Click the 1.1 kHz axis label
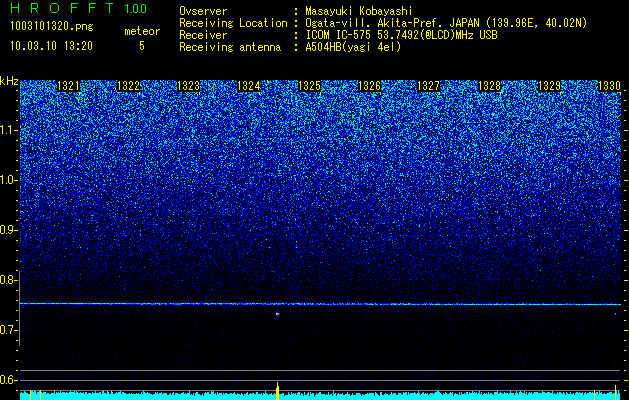This screenshot has width=629, height=400. 7,130
